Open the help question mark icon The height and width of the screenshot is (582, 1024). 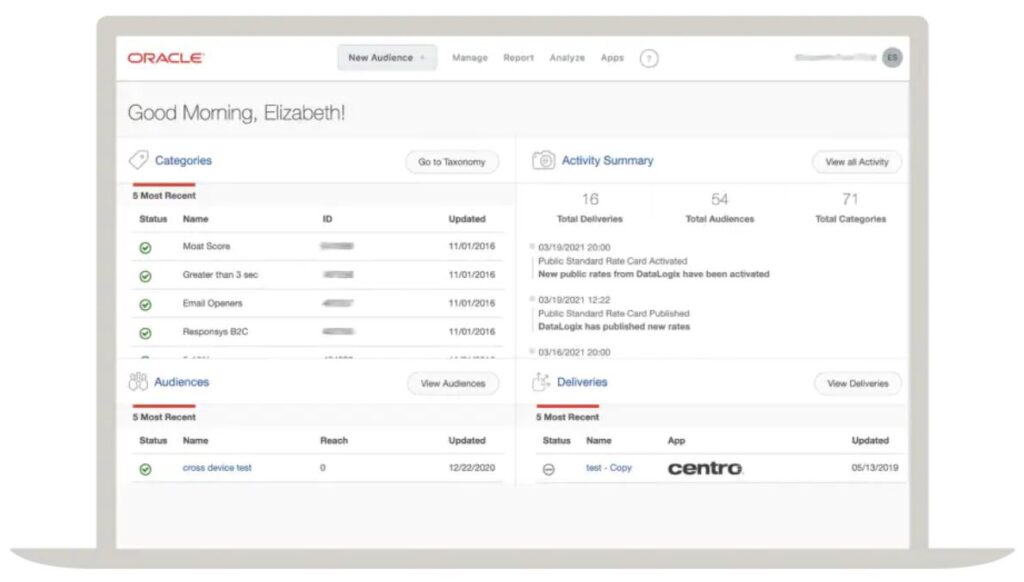click(x=649, y=58)
